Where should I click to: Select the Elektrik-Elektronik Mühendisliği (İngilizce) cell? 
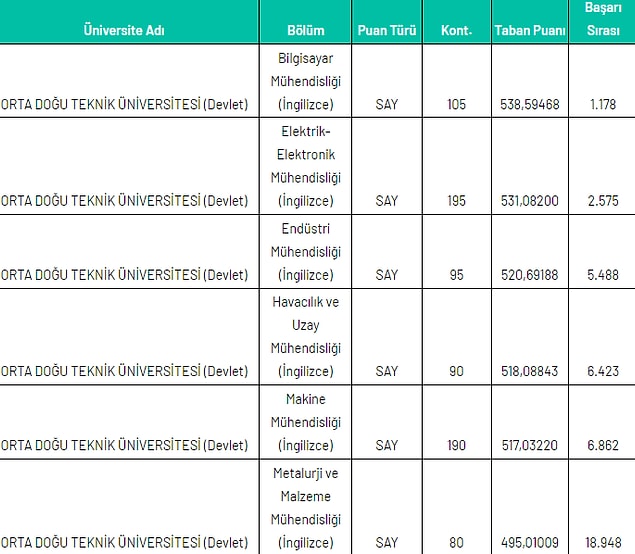(306, 166)
